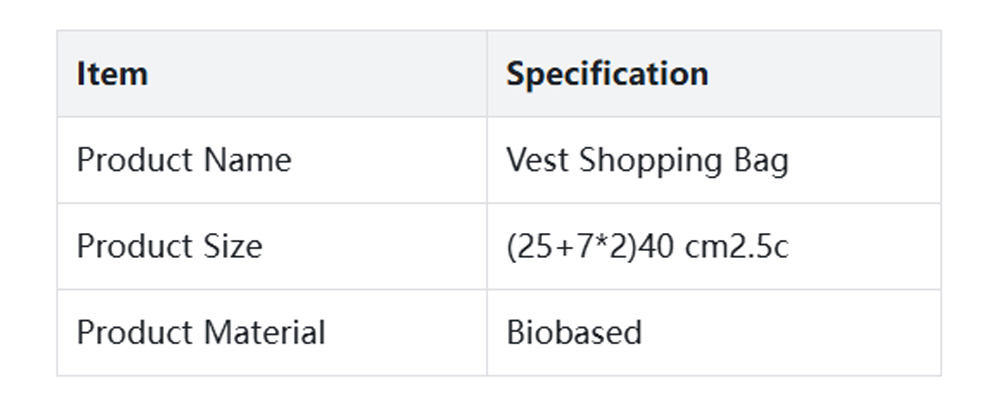
Task: Click the "Item" column header
Action: [x=112, y=74]
